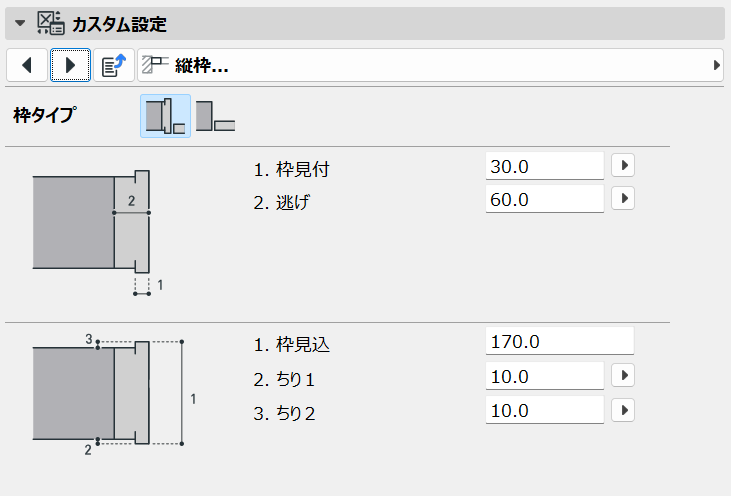Open the arrow menu beside 枠見付
Image resolution: width=731 pixels, height=496 pixels.
(x=623, y=165)
